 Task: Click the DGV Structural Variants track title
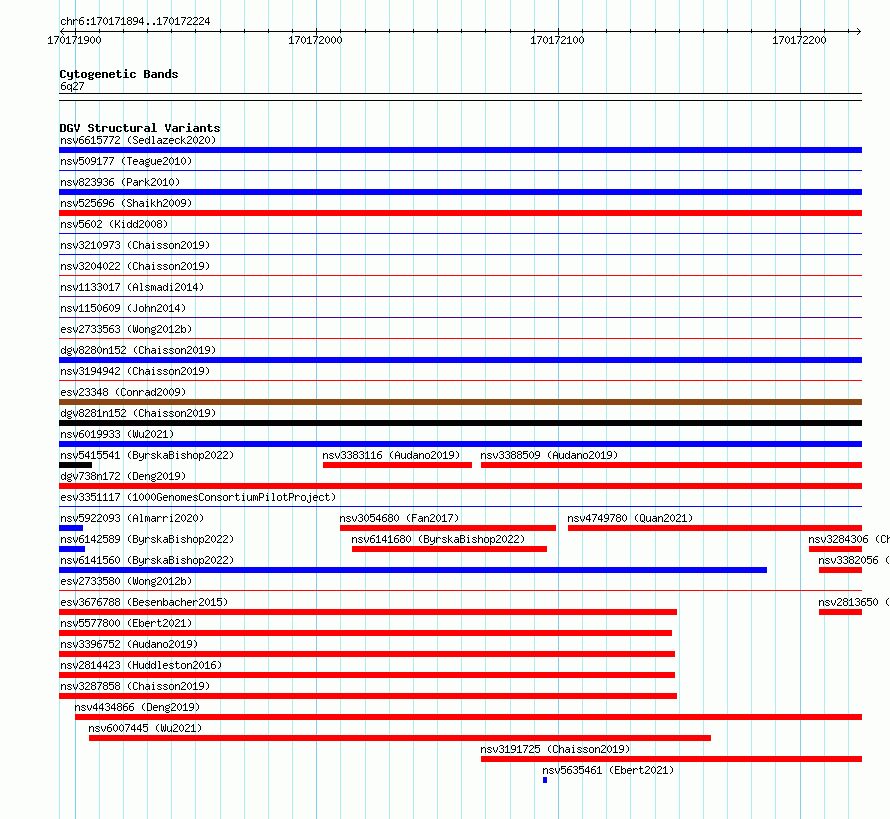[140, 128]
